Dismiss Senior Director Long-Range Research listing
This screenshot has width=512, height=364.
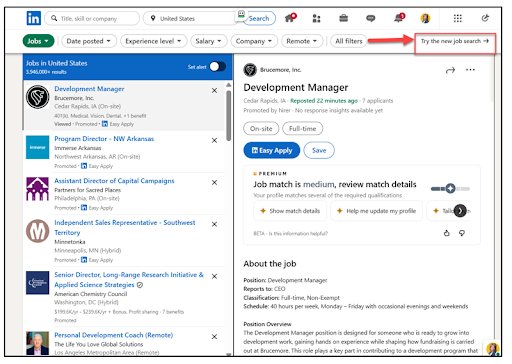click(214, 276)
